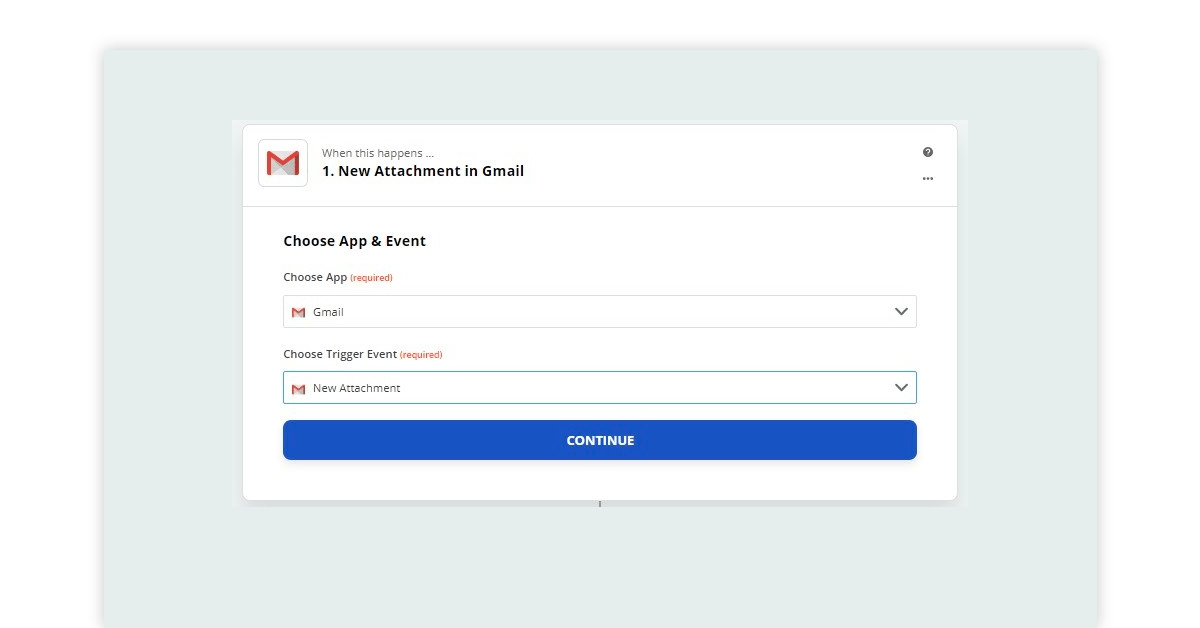This screenshot has width=1200, height=628.
Task: Click the blue CONTINUE button
Action: click(600, 440)
